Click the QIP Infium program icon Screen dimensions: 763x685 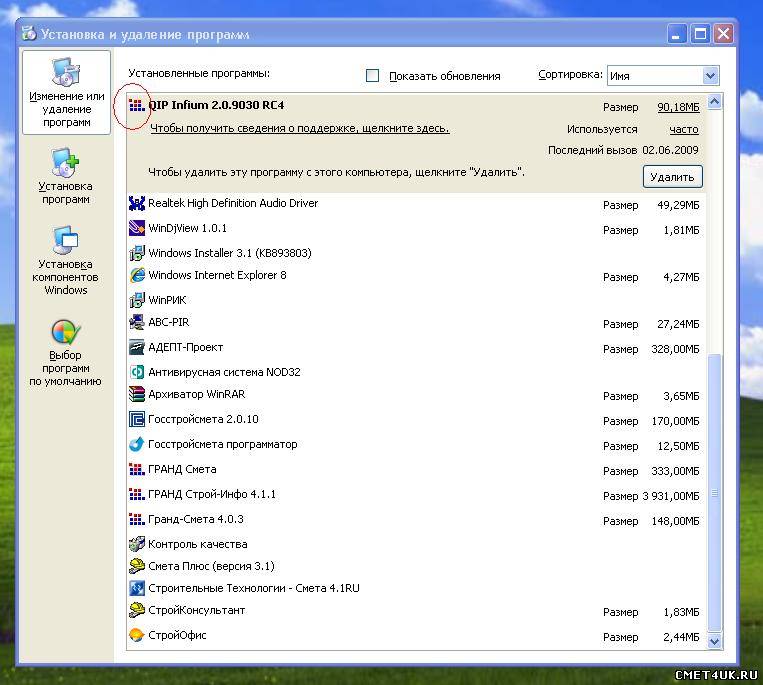pyautogui.click(x=137, y=106)
